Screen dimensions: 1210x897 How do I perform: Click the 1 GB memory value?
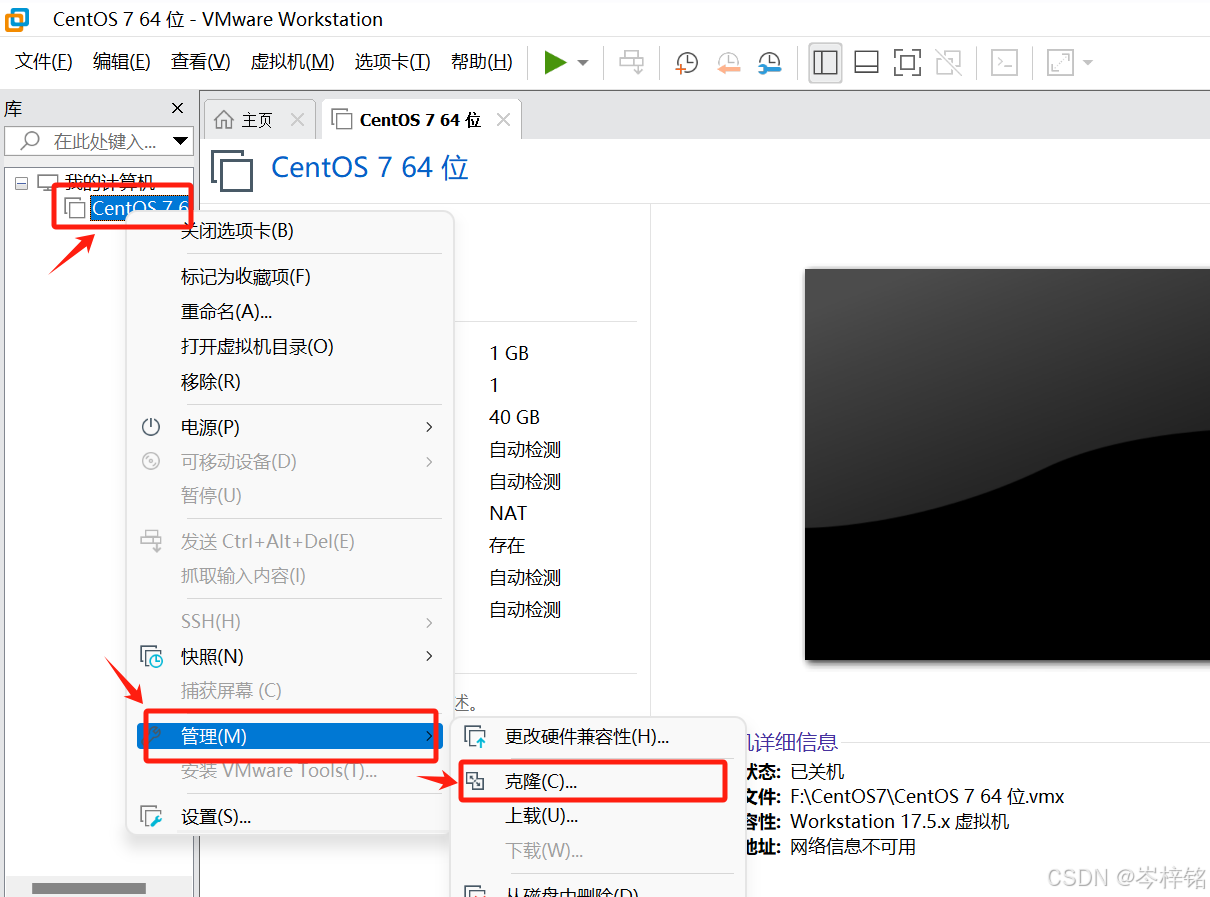[509, 353]
